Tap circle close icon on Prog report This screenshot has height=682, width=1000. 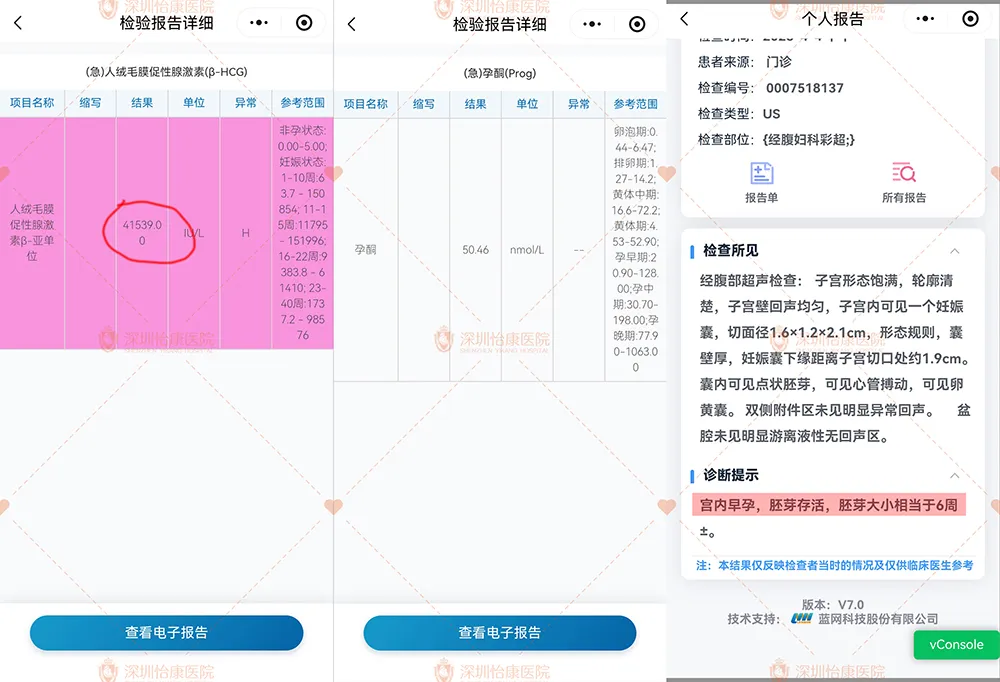[x=637, y=24]
